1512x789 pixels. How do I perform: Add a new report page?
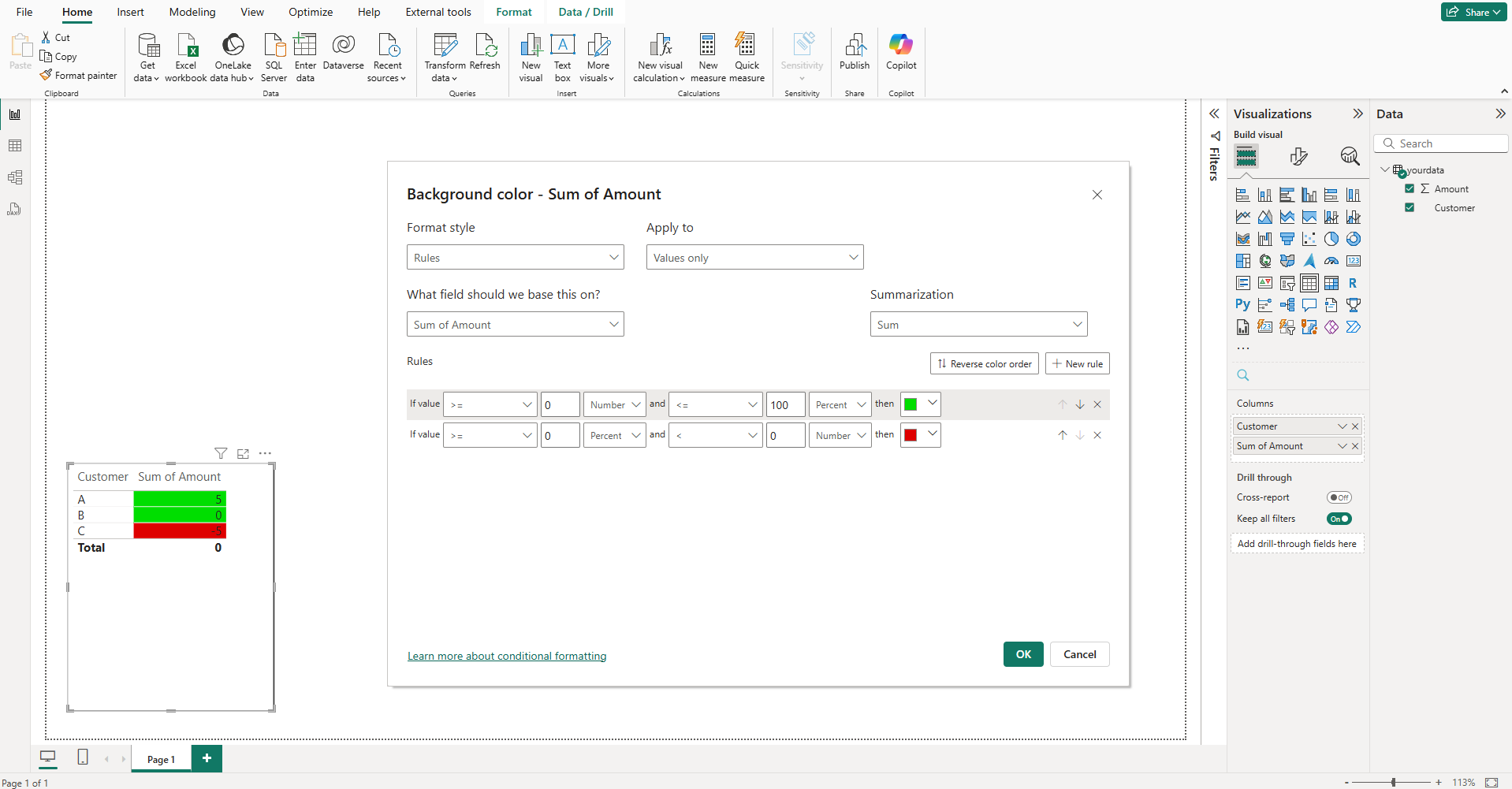(x=207, y=758)
